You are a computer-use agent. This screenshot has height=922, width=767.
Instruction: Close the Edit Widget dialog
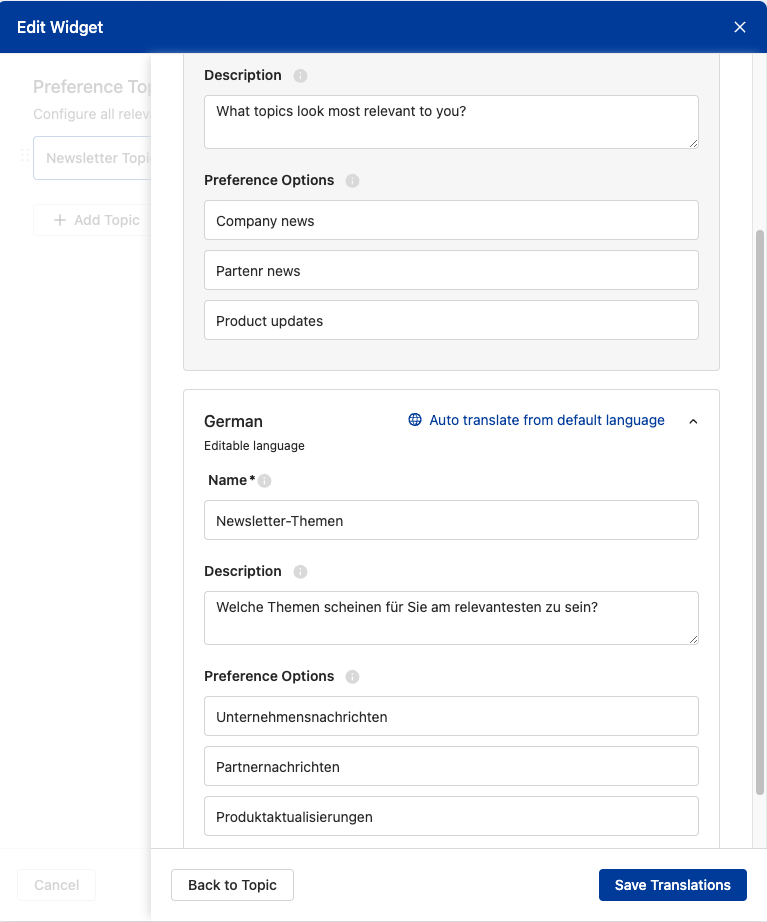pos(740,27)
